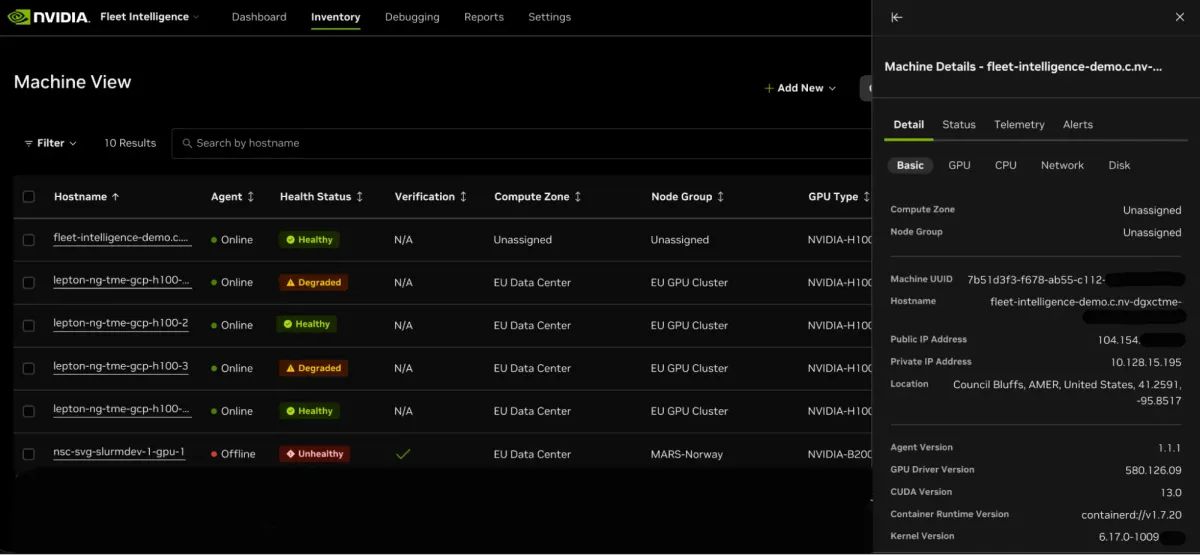1200x555 pixels.
Task: Open lepton-ng-tme-gcp-h100-2 hostname link
Action: click(x=121, y=324)
